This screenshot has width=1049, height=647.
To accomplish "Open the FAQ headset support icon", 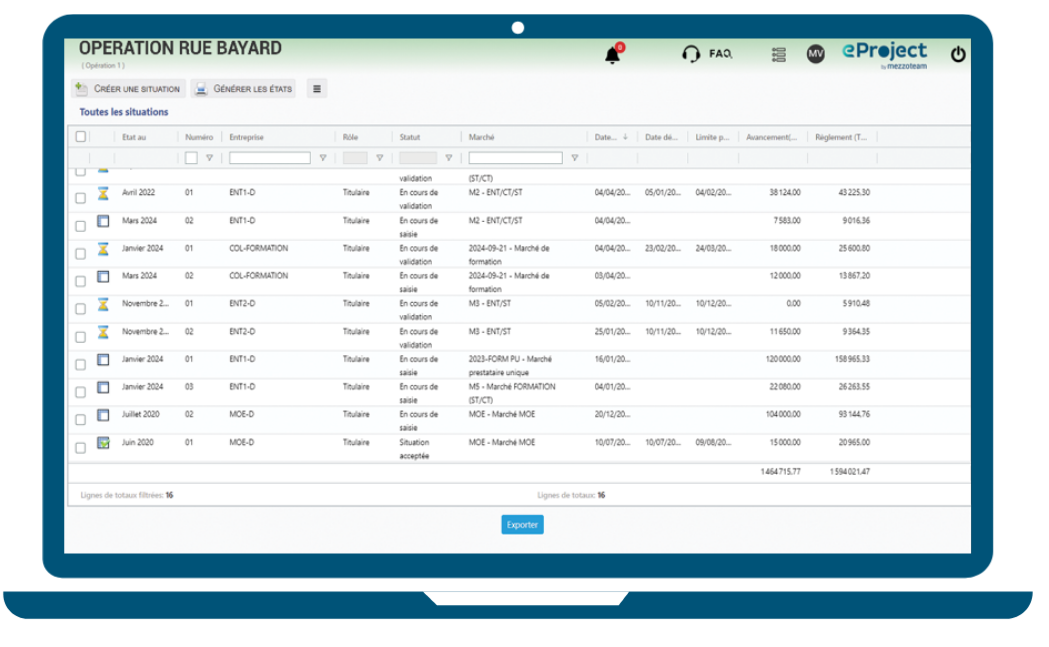I will [x=690, y=54].
